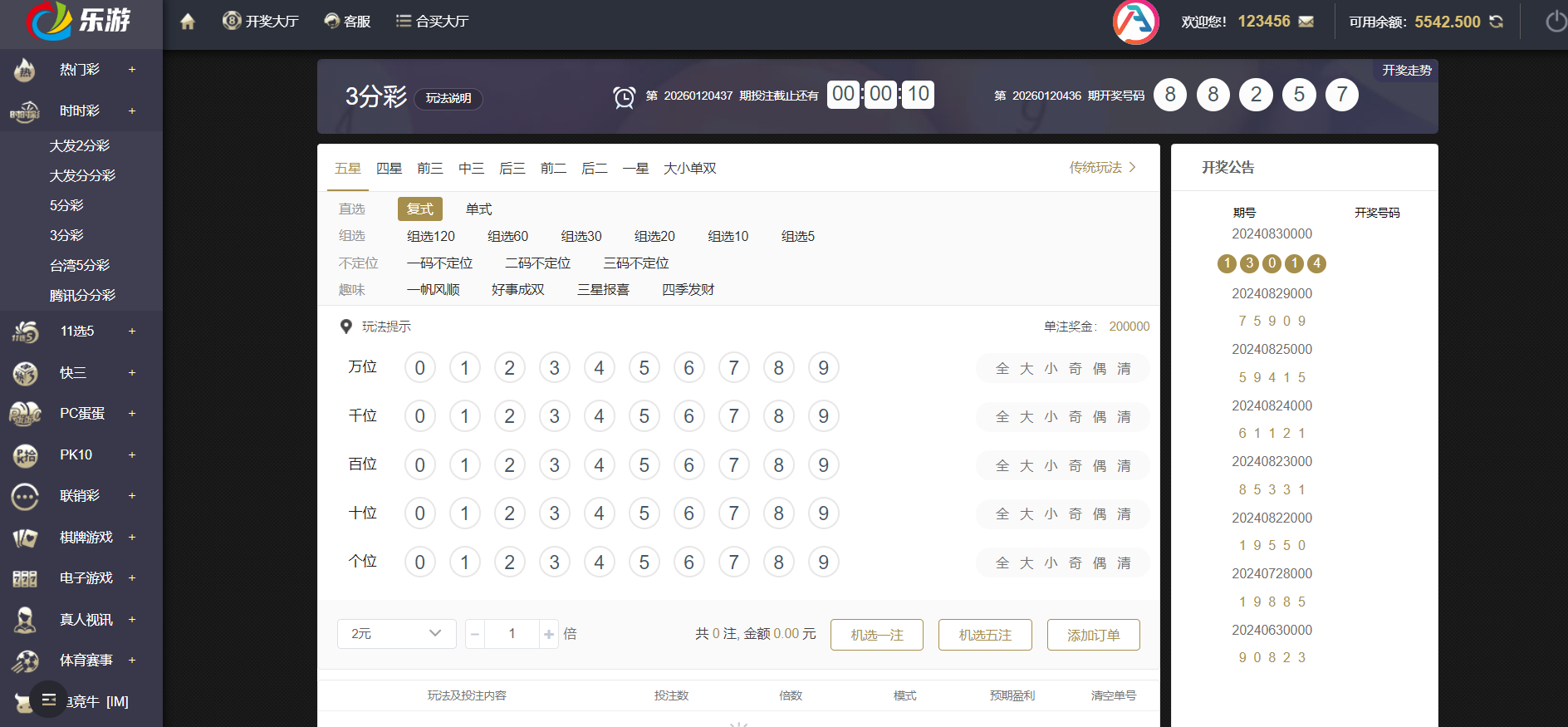Increase multiplier with plus button
The height and width of the screenshot is (727, 1568).
[549, 635]
